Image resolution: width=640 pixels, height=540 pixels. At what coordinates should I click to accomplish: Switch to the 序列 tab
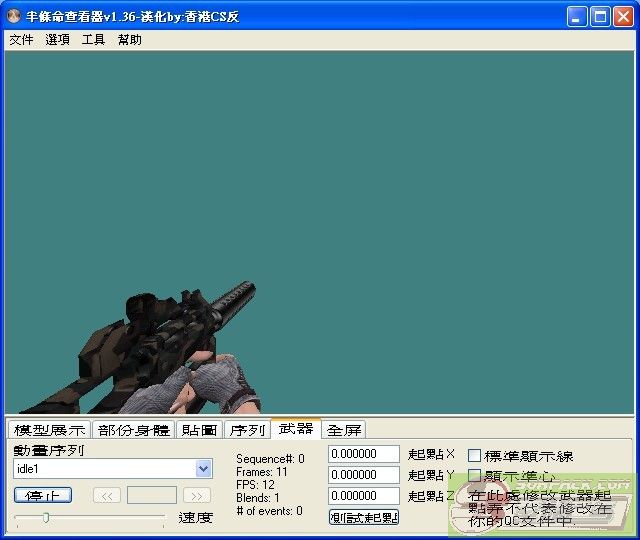pos(247,430)
